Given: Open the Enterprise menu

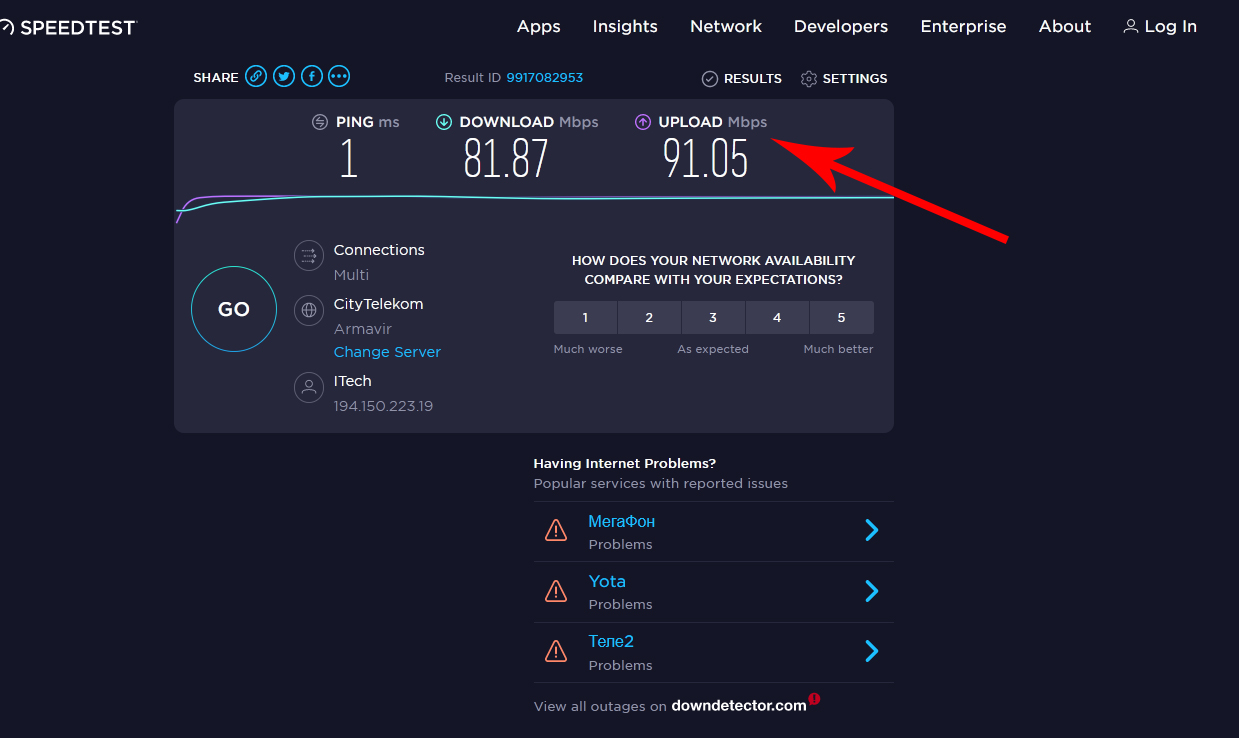Looking at the screenshot, I should tap(964, 27).
